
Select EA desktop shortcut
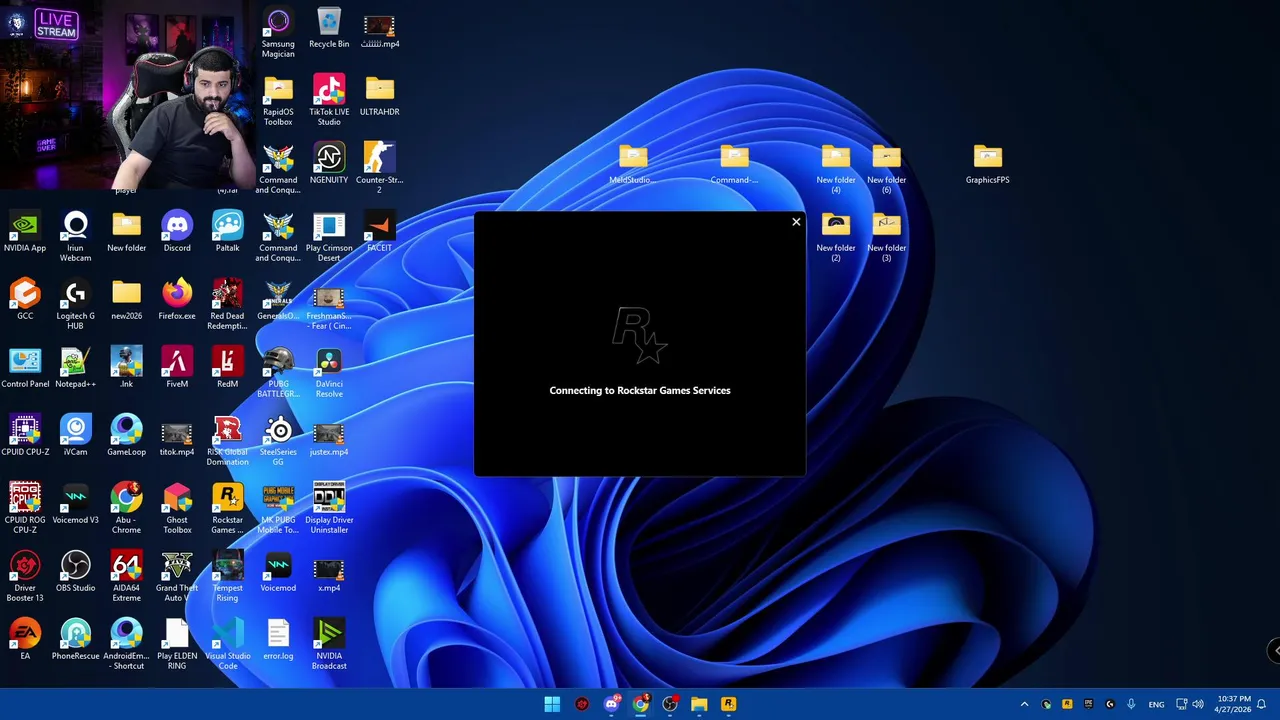tap(25, 640)
